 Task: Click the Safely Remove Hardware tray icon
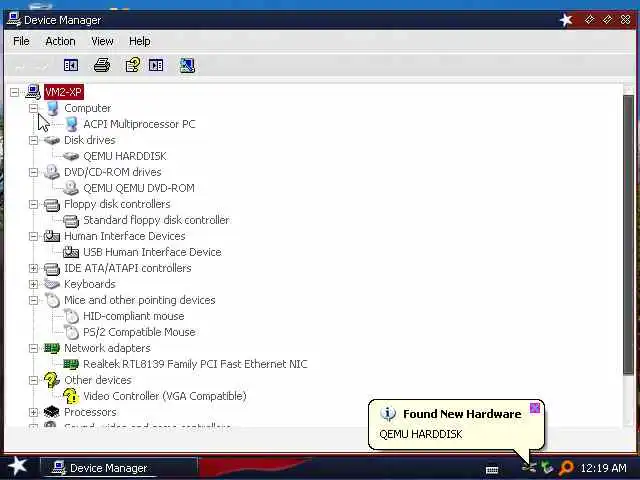tap(547, 468)
